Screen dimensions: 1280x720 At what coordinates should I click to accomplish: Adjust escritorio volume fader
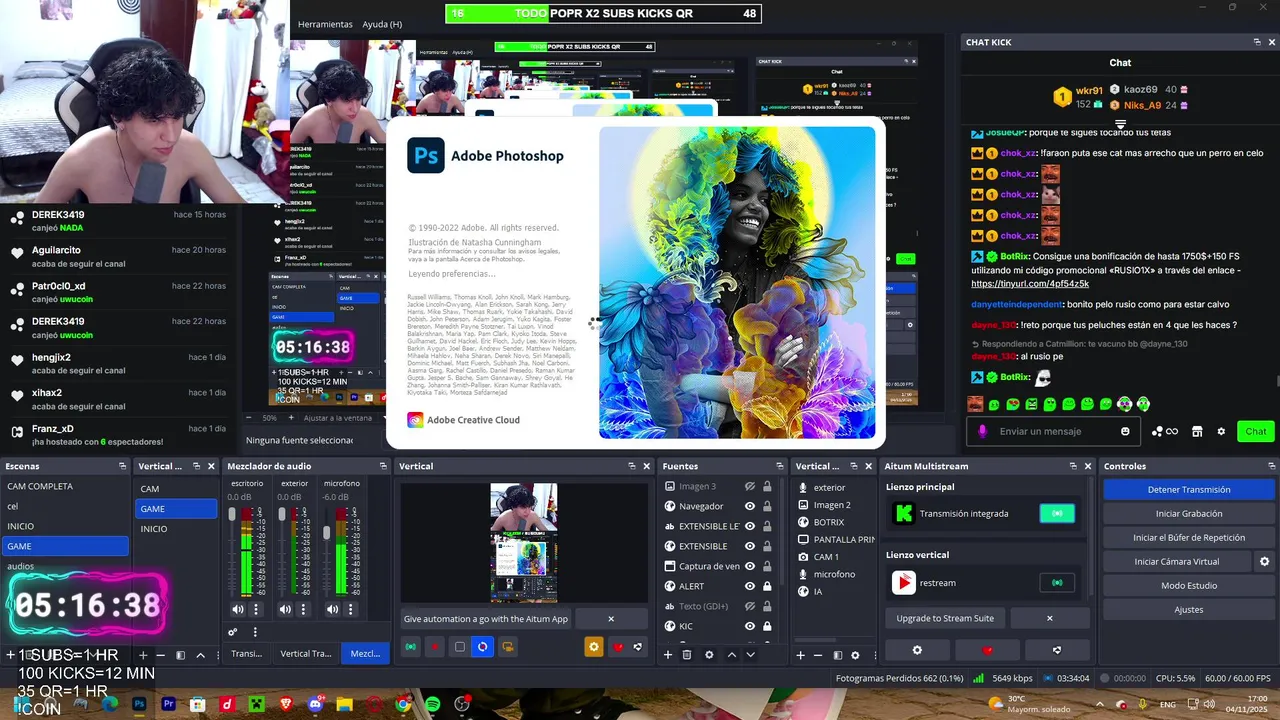(x=232, y=514)
